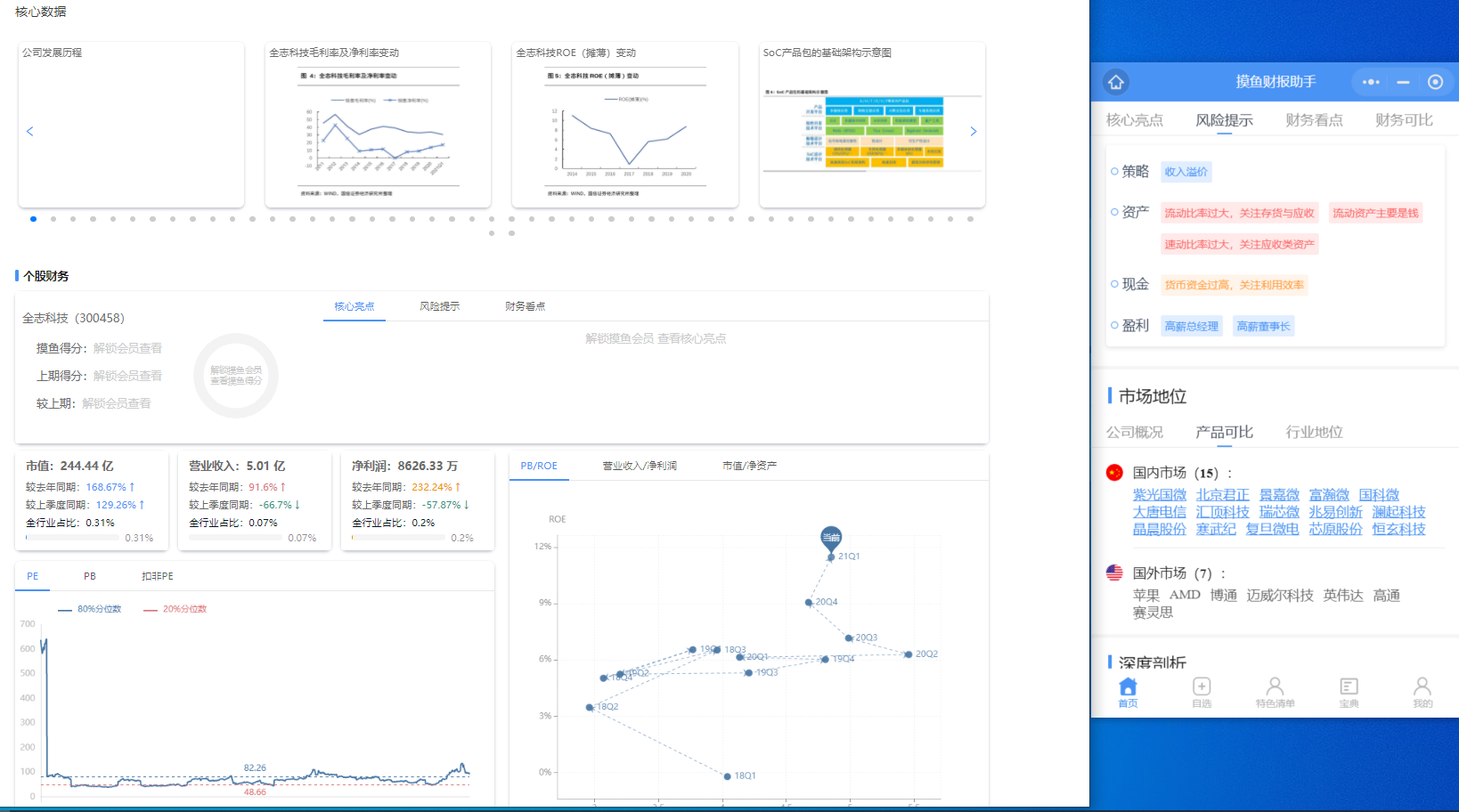This screenshot has width=1459, height=812.
Task: Switch to the PB chart tab
Action: (90, 576)
